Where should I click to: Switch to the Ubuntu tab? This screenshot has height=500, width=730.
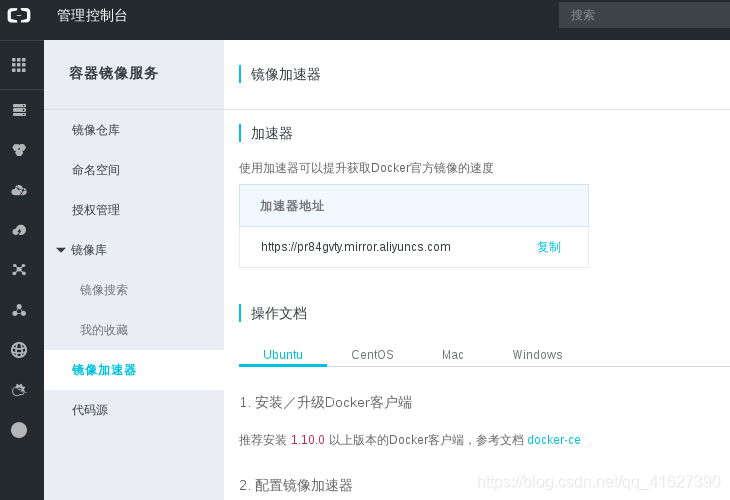pyautogui.click(x=283, y=355)
